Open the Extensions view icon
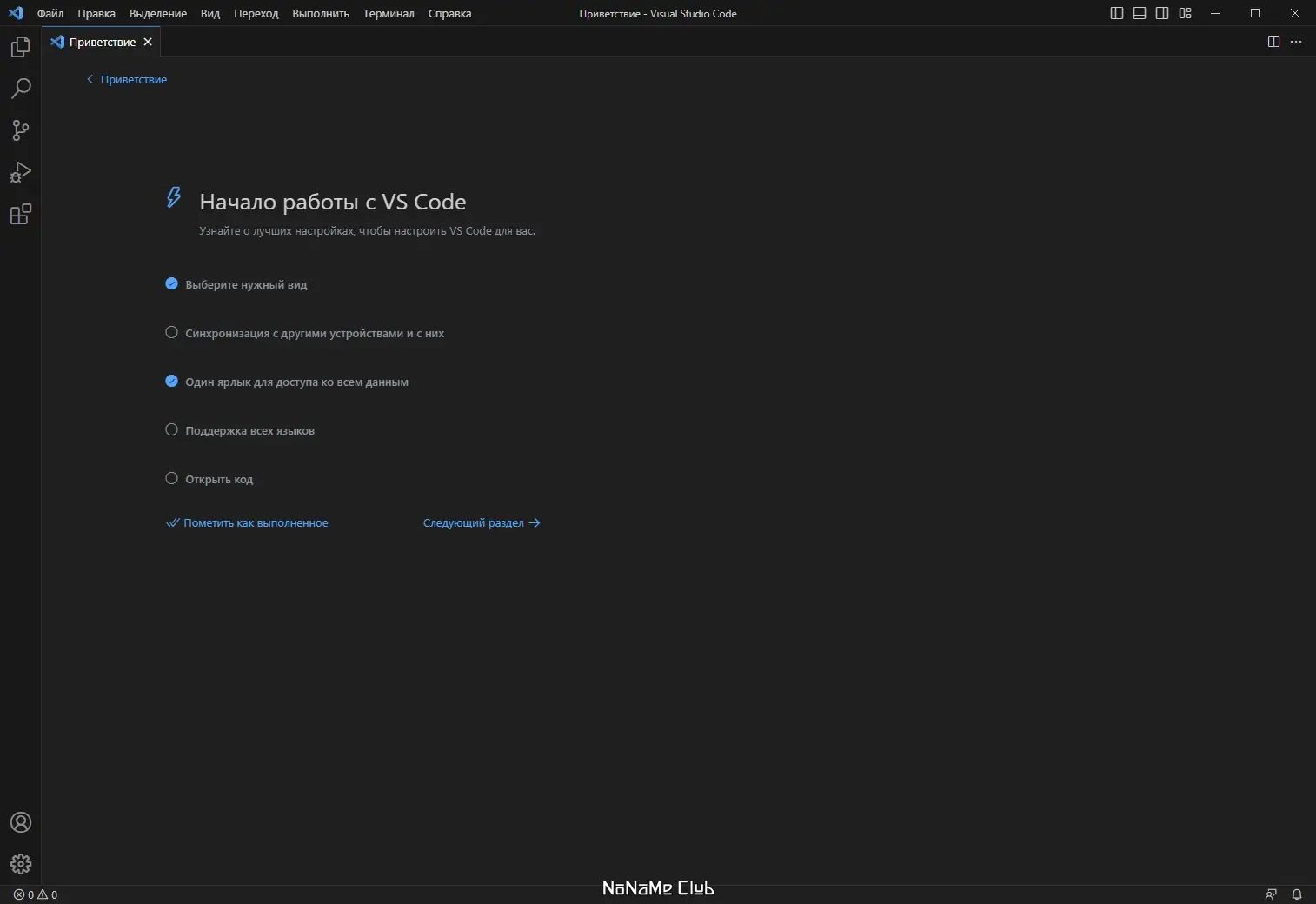 click(x=20, y=214)
